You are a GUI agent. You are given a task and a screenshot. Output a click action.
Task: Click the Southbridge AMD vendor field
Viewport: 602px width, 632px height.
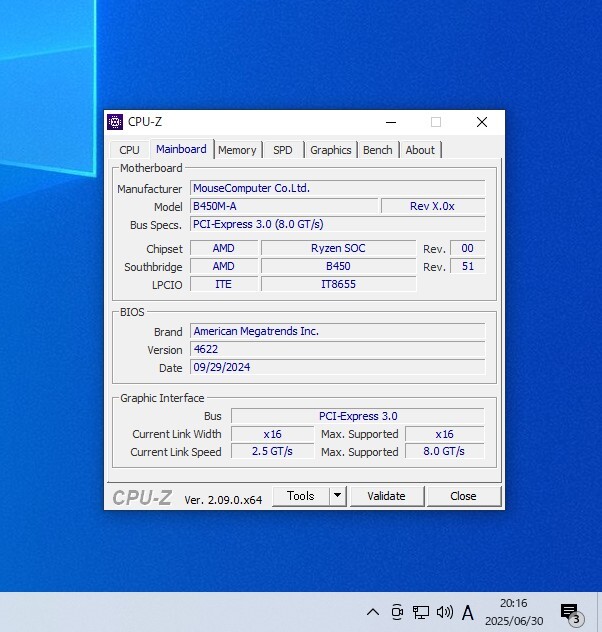click(x=224, y=266)
